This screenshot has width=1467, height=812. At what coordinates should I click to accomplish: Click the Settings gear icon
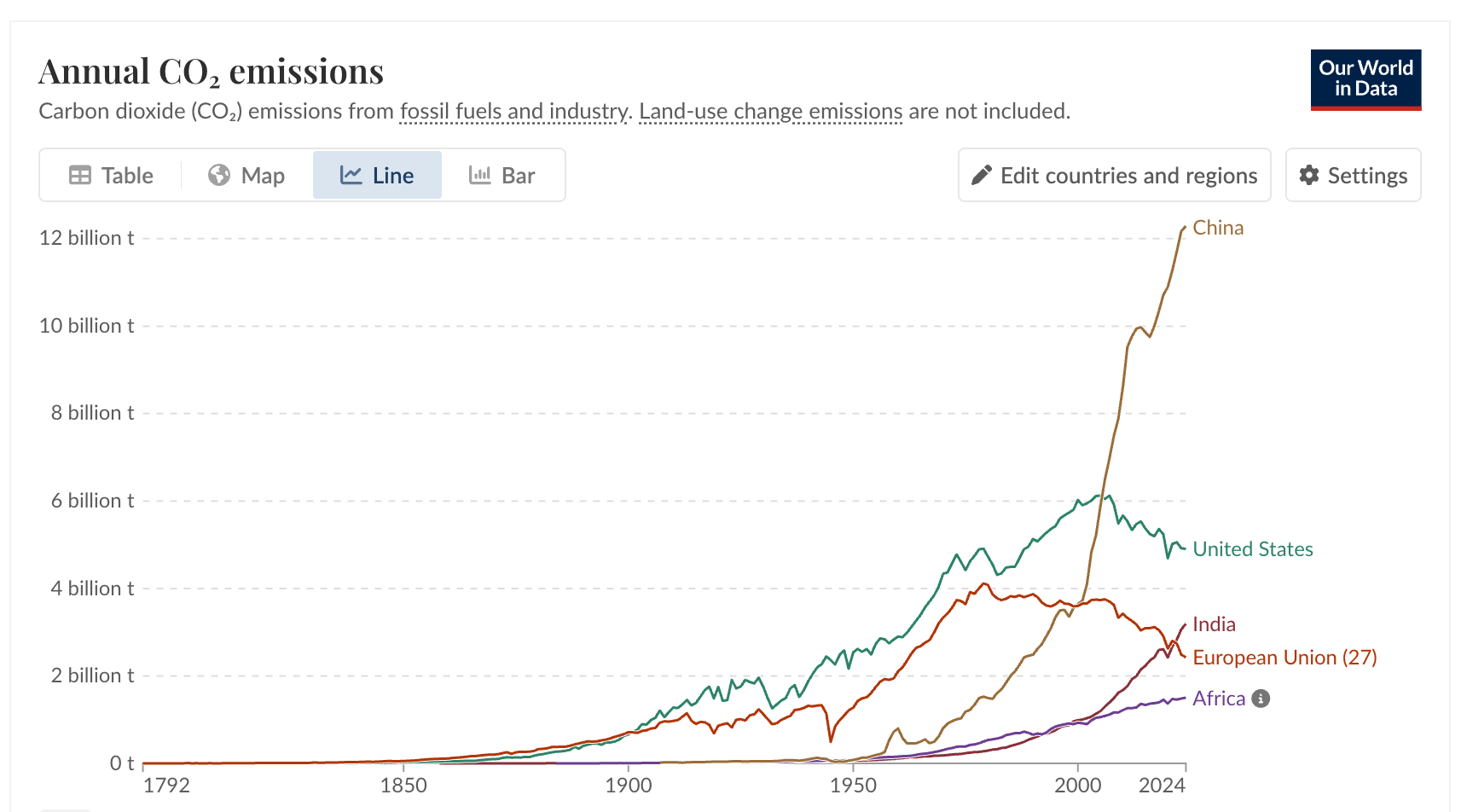pos(1309,175)
